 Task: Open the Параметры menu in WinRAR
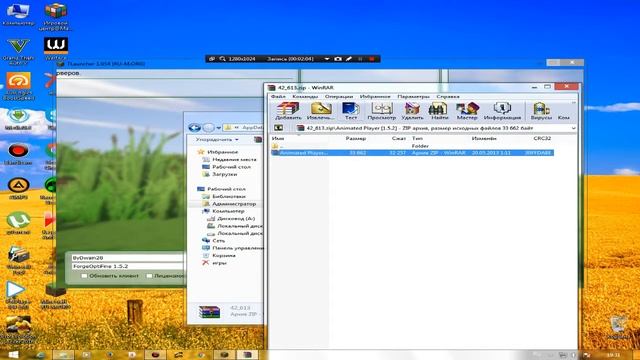click(413, 96)
